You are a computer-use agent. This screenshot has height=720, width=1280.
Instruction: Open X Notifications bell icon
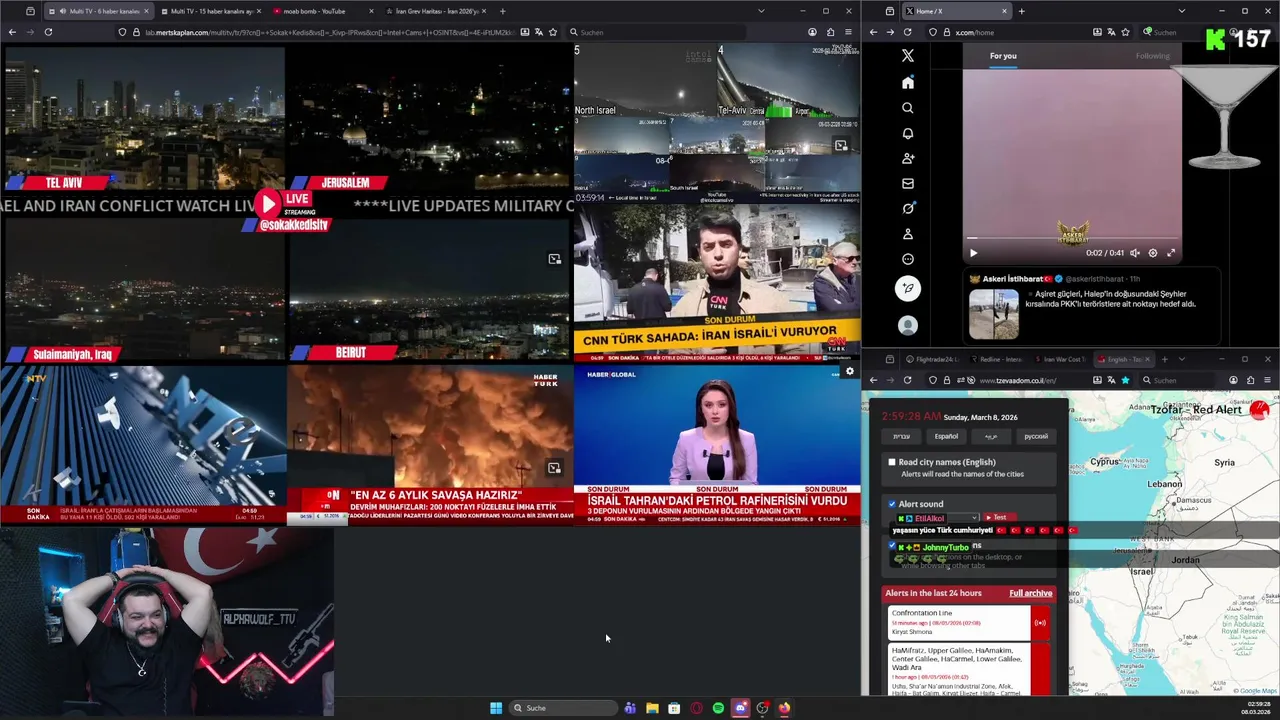click(x=908, y=133)
